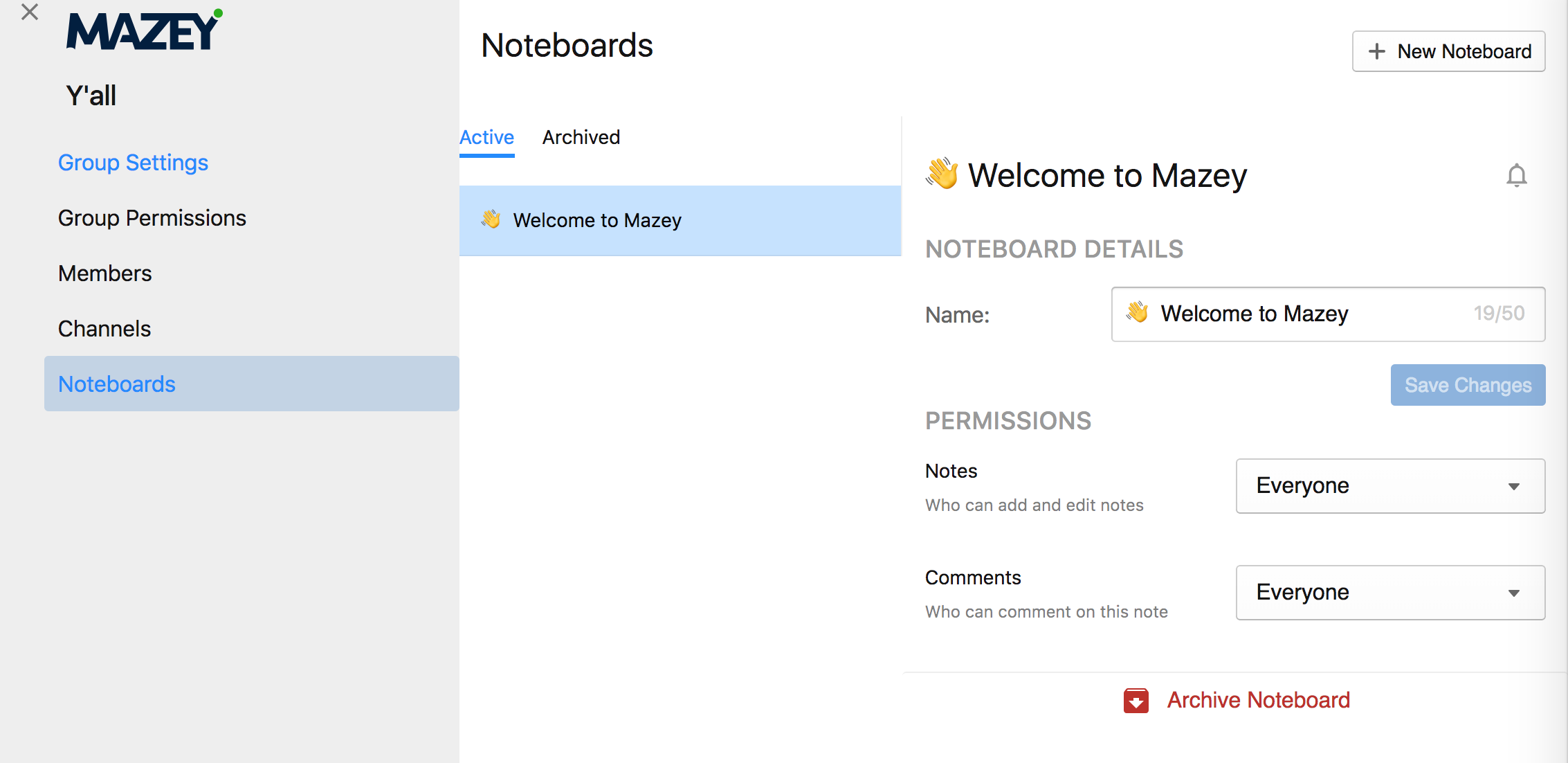Click the Mazey logo
The height and width of the screenshot is (763, 1568).
click(x=144, y=30)
